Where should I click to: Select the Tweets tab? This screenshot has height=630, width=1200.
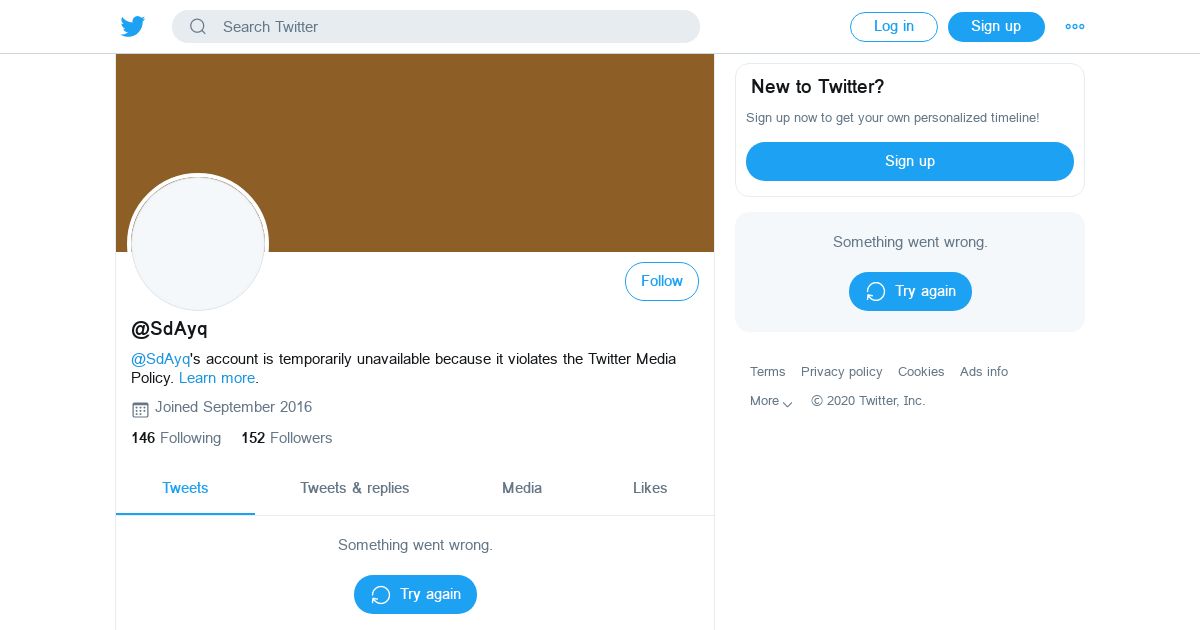[185, 488]
